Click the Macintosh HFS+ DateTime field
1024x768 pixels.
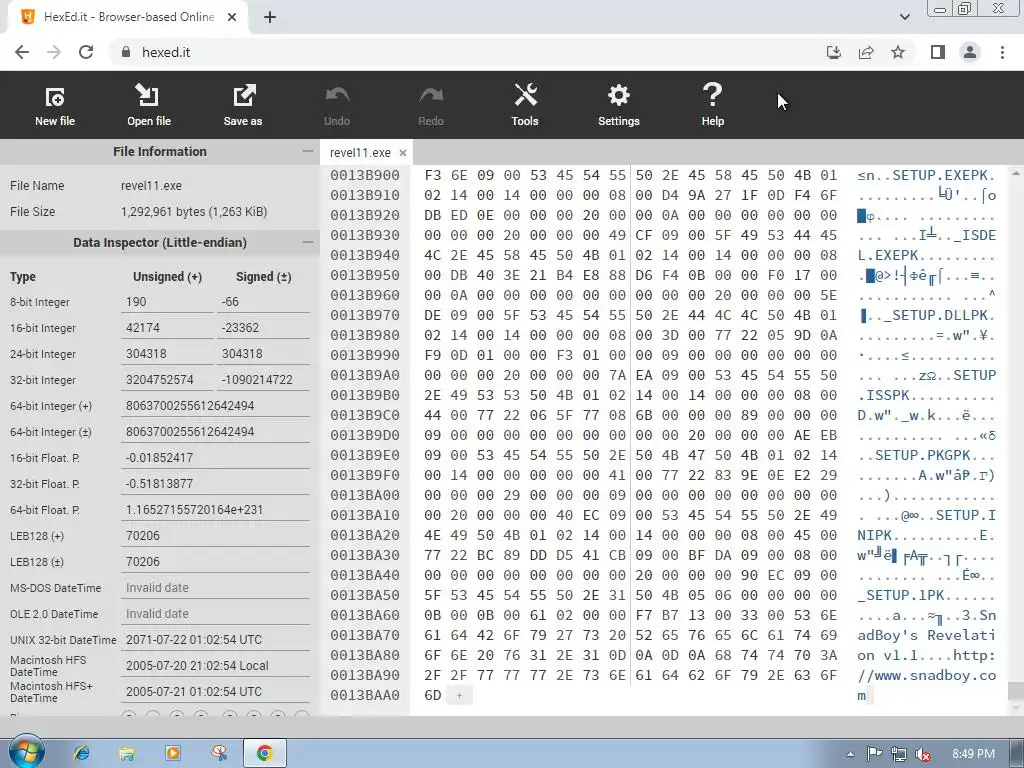point(216,692)
